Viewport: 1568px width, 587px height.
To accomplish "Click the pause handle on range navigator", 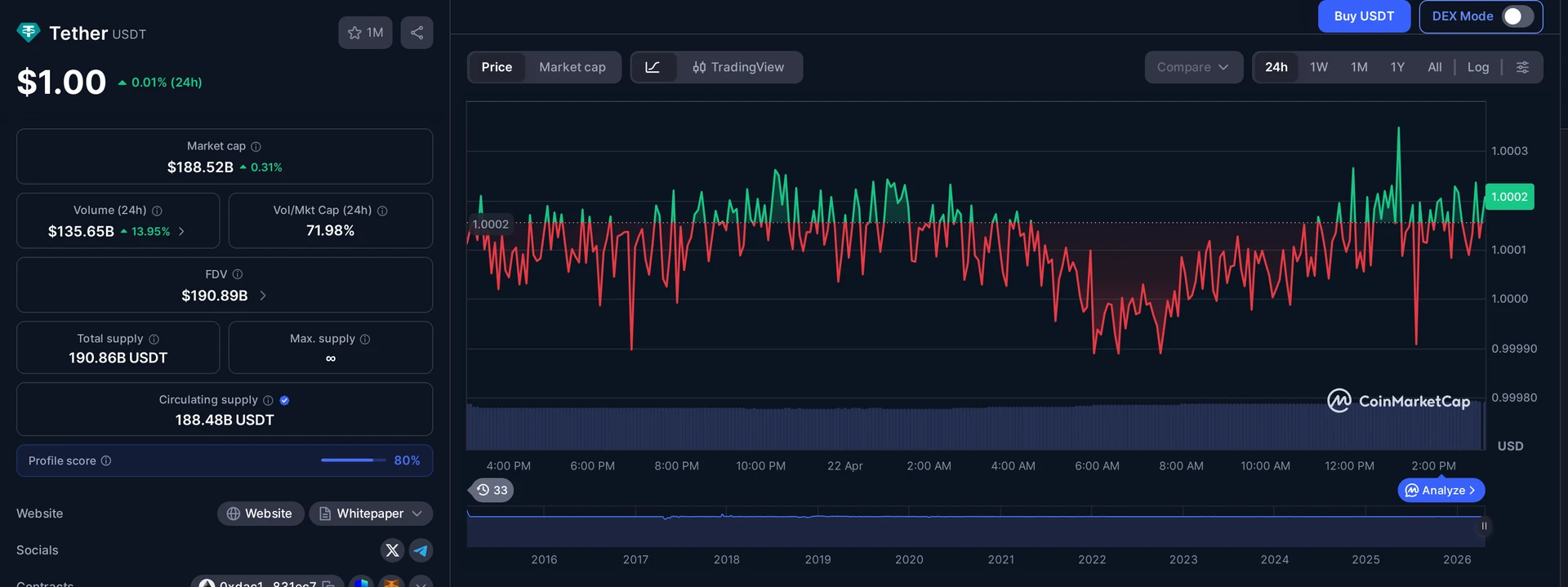I will (1484, 526).
